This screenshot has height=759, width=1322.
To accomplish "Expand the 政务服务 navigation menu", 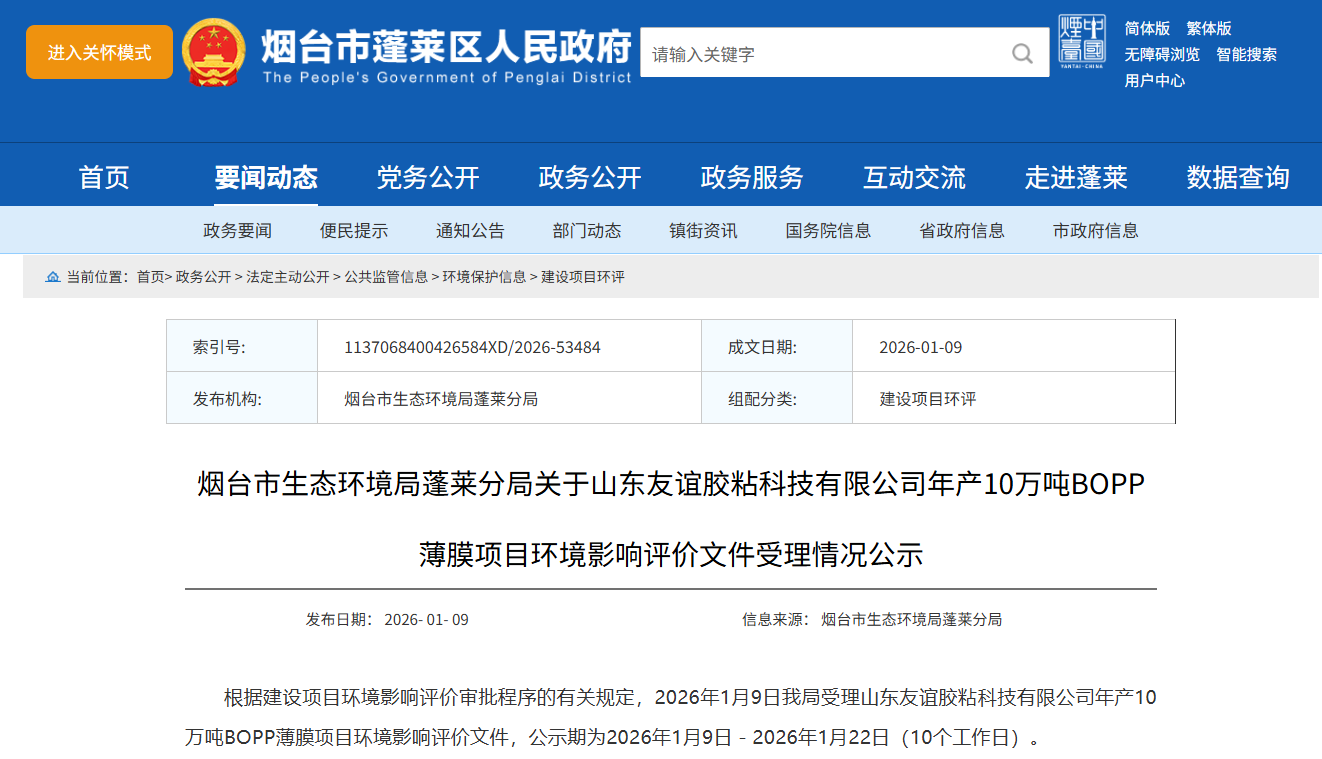I will click(752, 178).
